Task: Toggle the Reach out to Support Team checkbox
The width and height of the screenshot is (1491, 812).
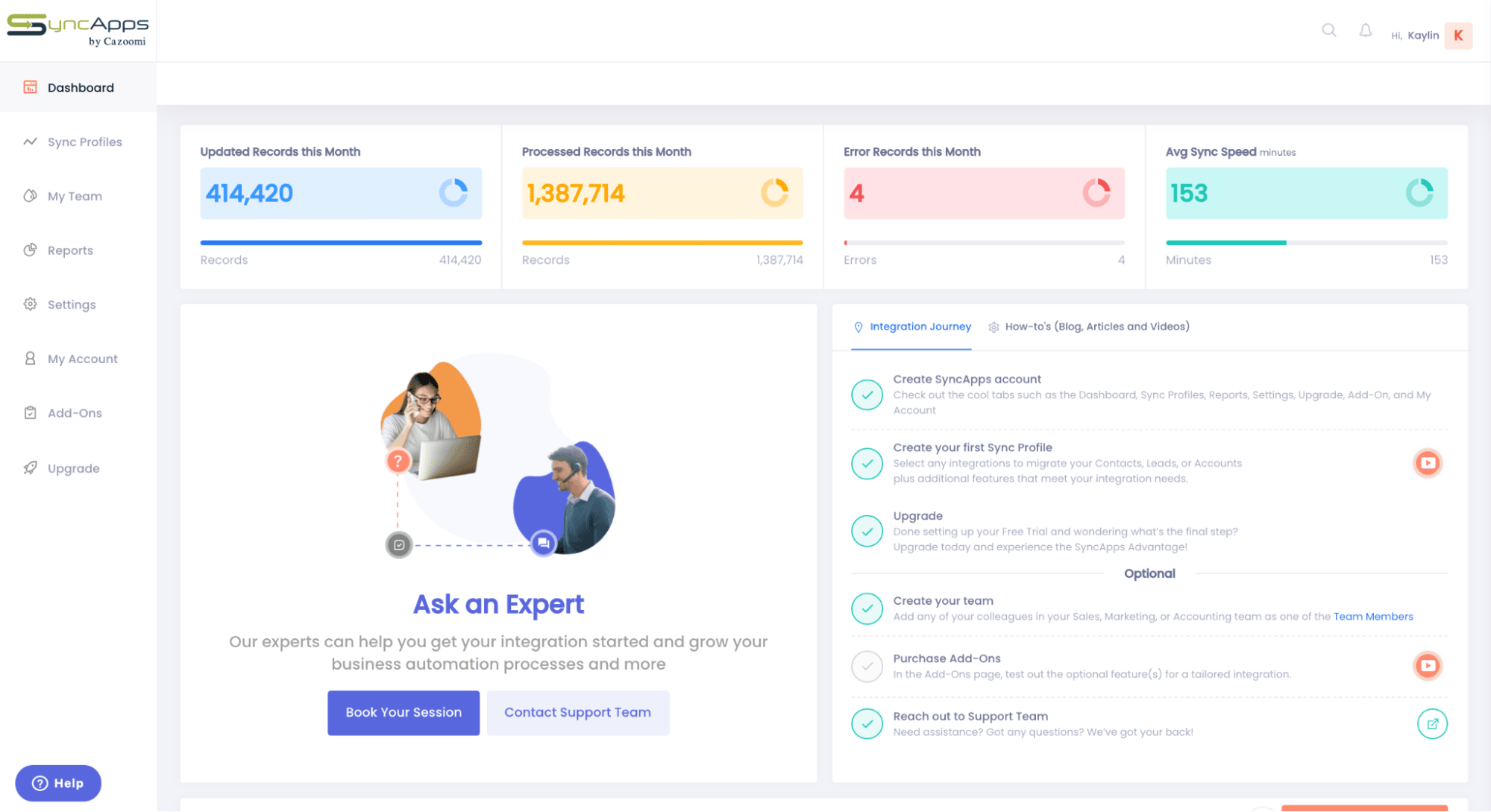Action: pos(866,722)
